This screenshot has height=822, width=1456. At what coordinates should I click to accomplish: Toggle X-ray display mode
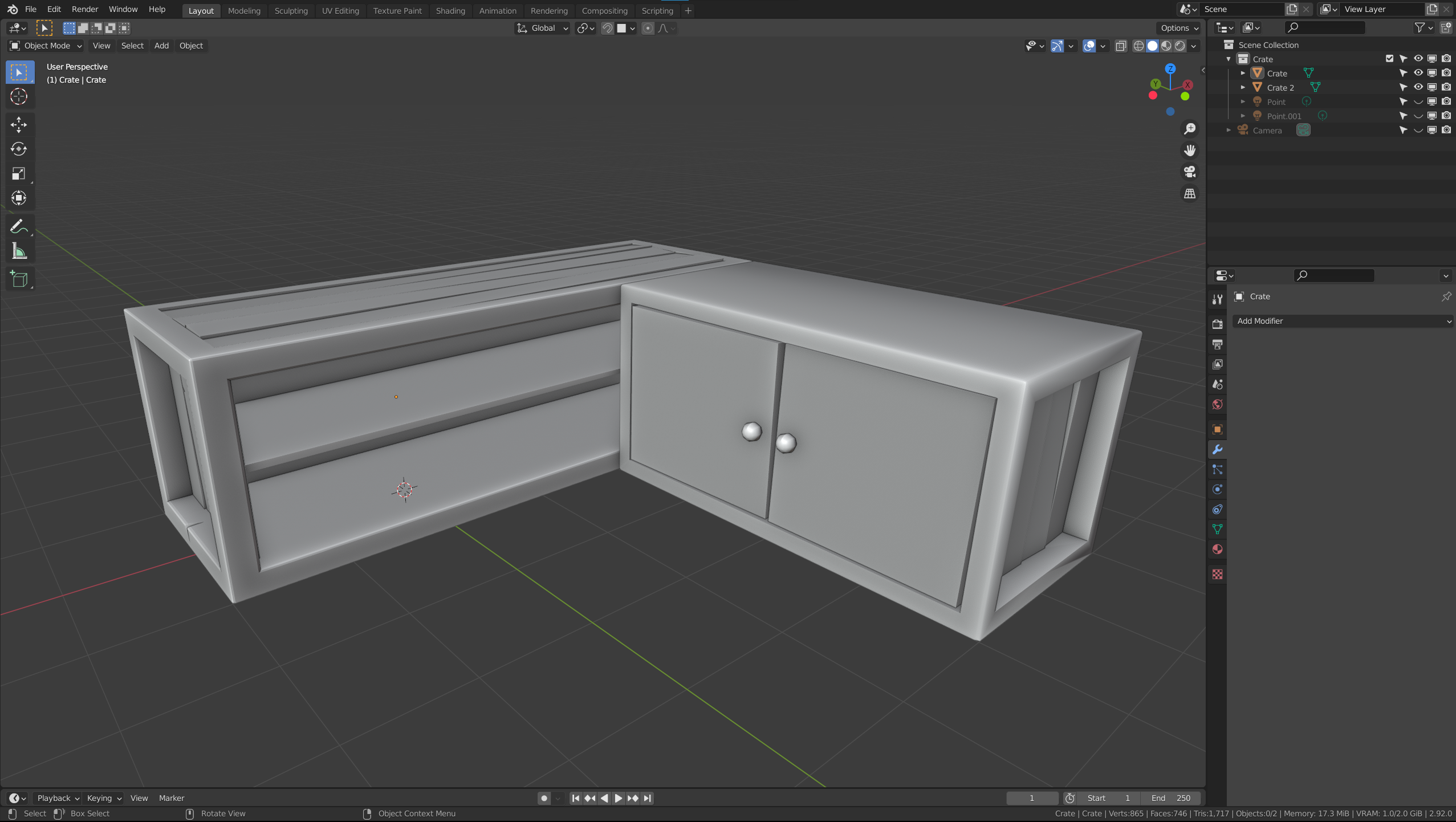[x=1120, y=46]
